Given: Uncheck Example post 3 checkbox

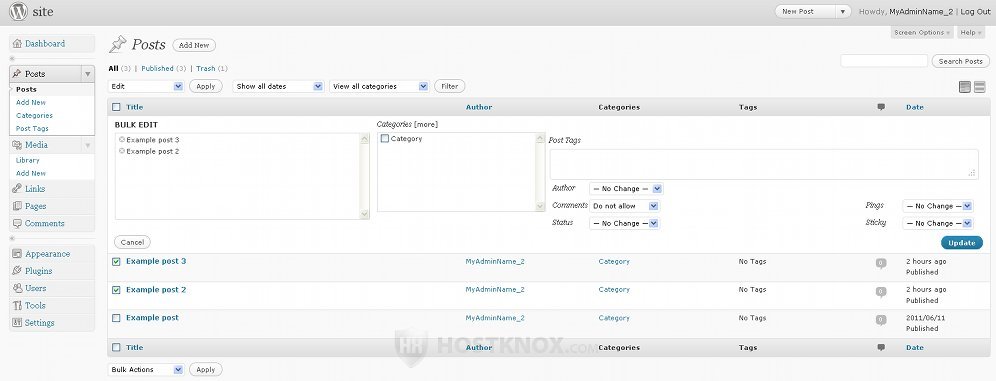Looking at the screenshot, I should (x=116, y=262).
